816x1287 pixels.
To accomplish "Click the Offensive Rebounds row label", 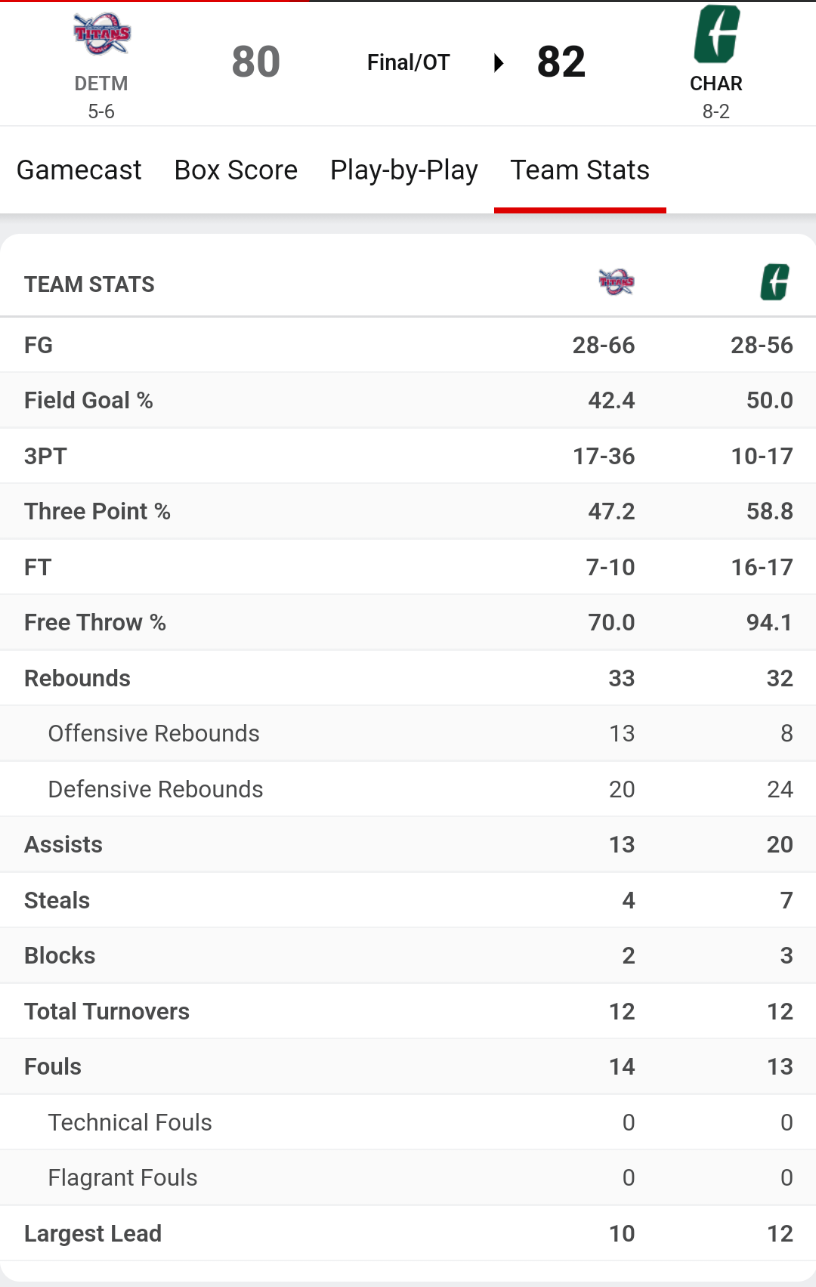I will point(153,733).
